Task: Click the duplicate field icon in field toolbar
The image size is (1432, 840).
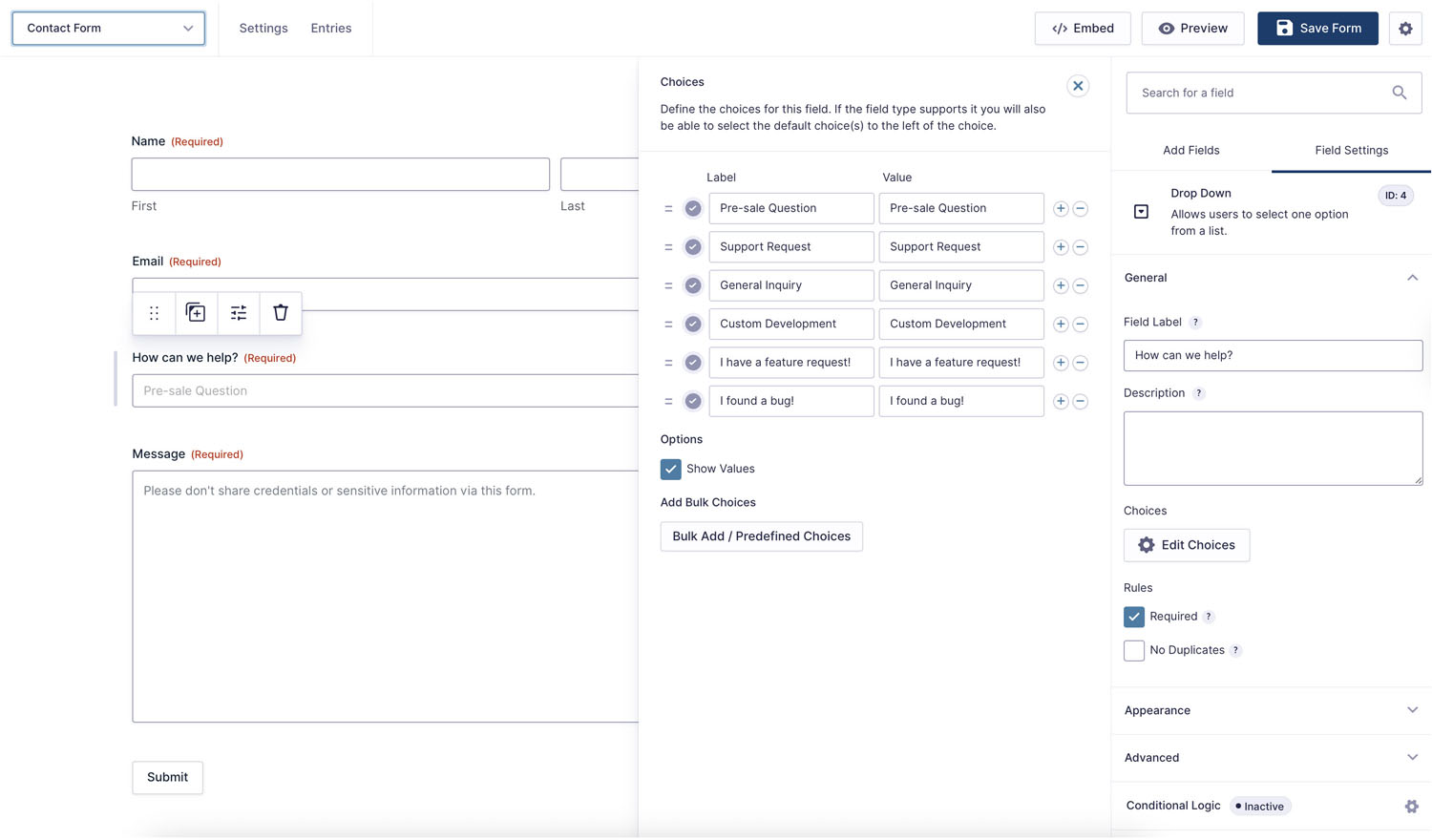Action: [x=196, y=313]
